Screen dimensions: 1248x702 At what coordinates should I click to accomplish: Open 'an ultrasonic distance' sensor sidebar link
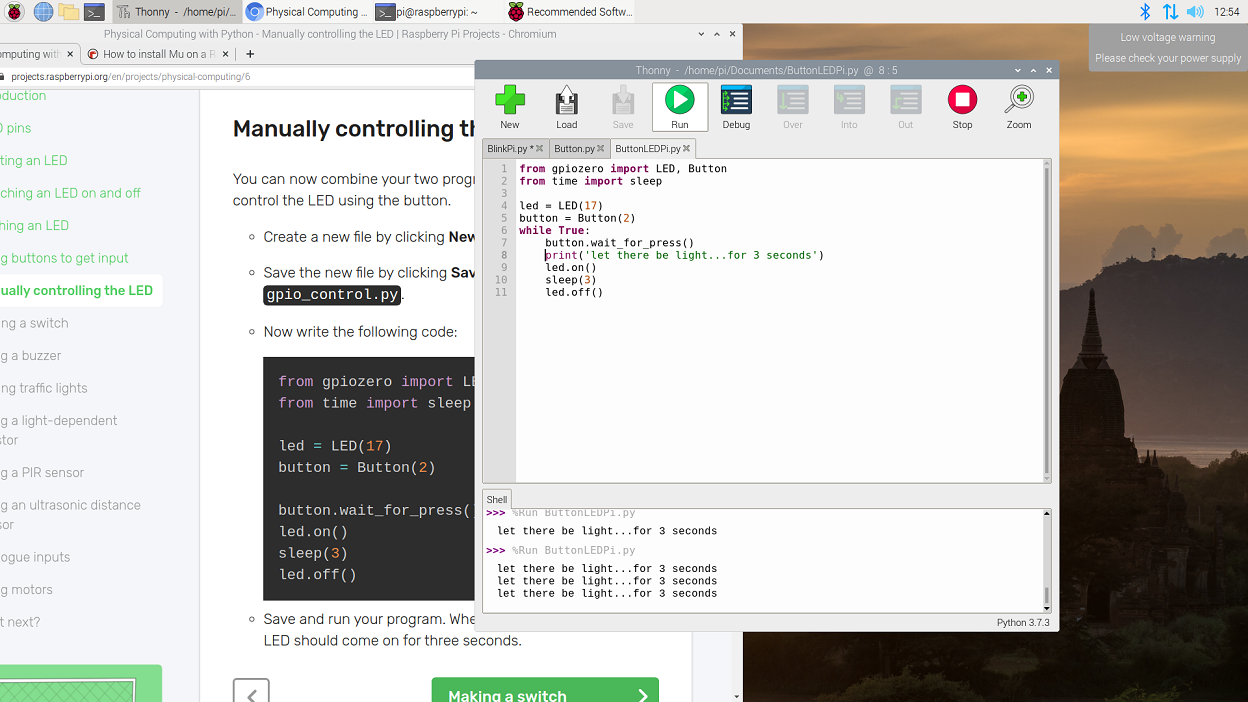pos(70,514)
